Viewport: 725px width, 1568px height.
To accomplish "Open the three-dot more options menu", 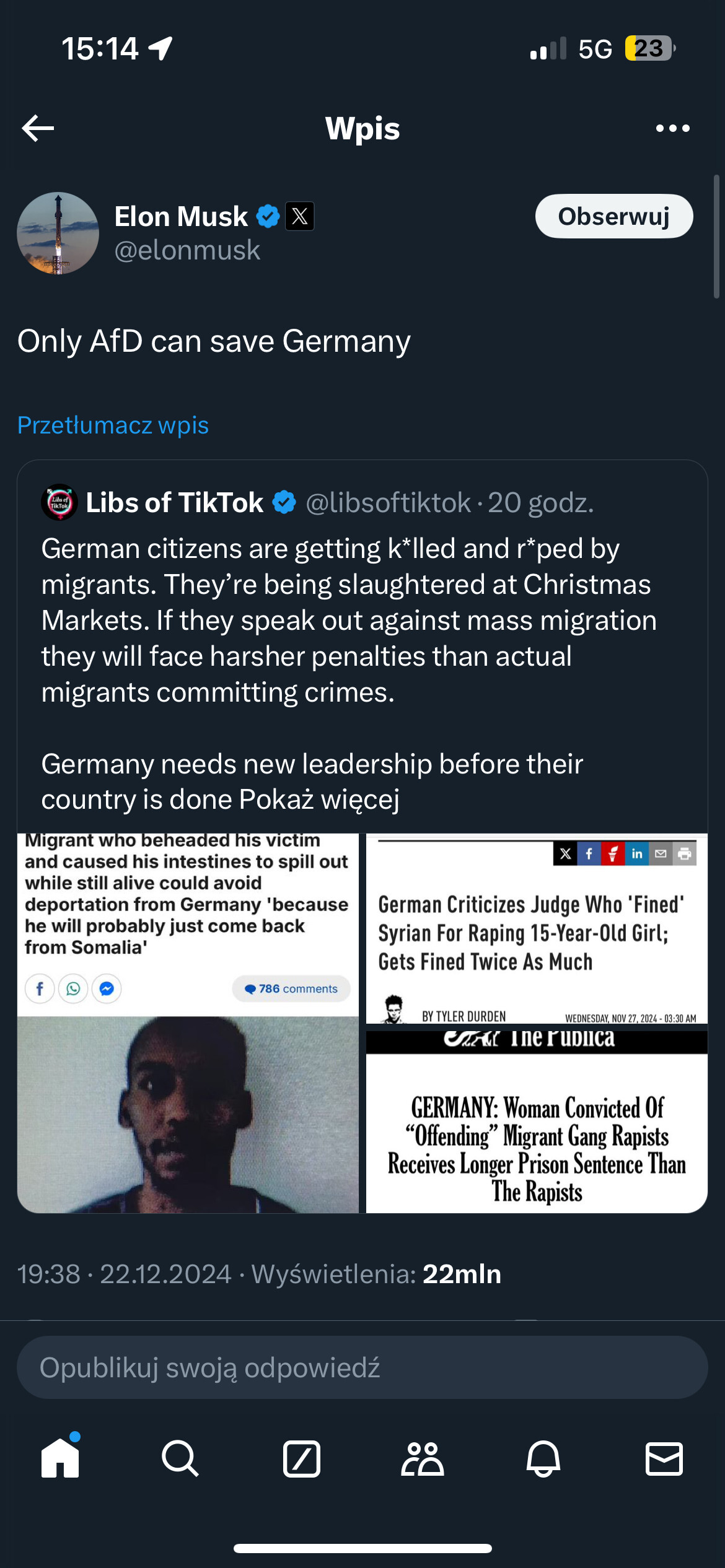I will (x=672, y=128).
